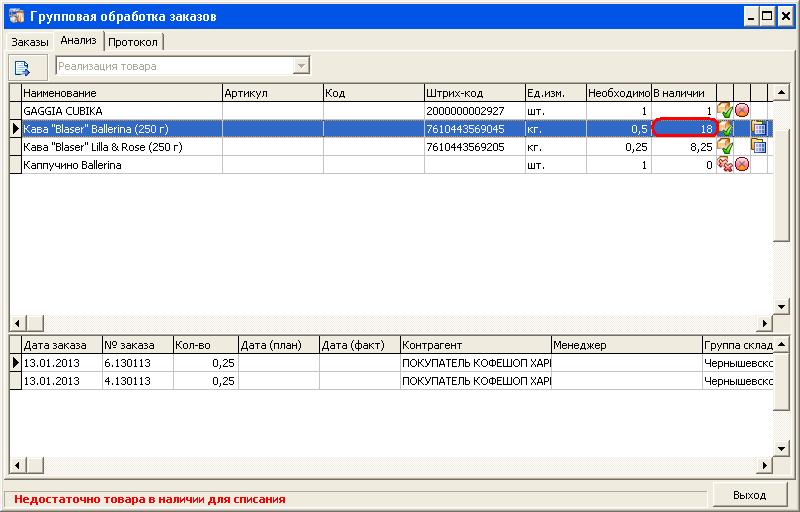Click the folder grid icon in the Lilla & Rose row
Viewport: 800px width, 512px height.
click(x=758, y=147)
